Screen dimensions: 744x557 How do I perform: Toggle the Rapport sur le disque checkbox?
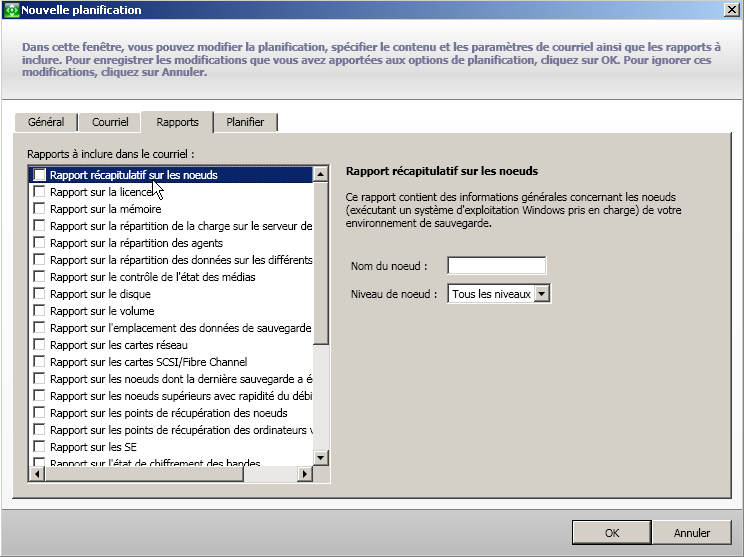tap(39, 294)
